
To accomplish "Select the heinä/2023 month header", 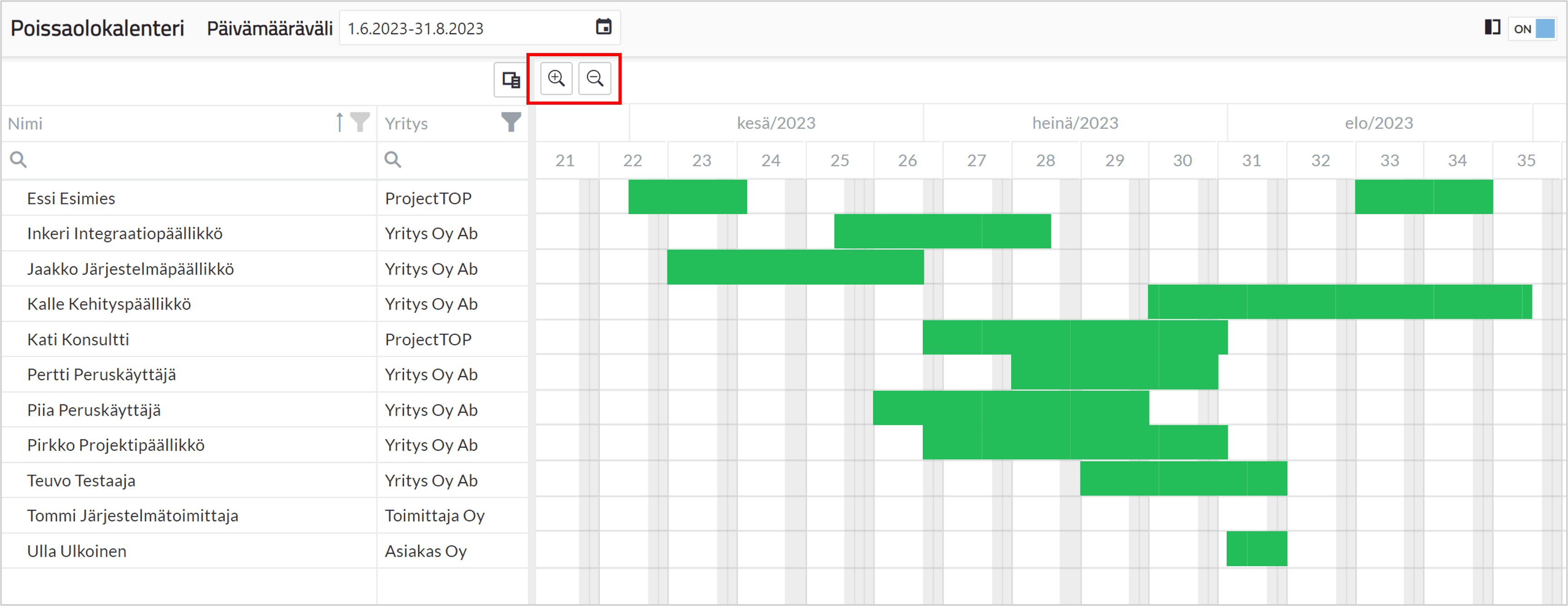I will (x=1075, y=123).
